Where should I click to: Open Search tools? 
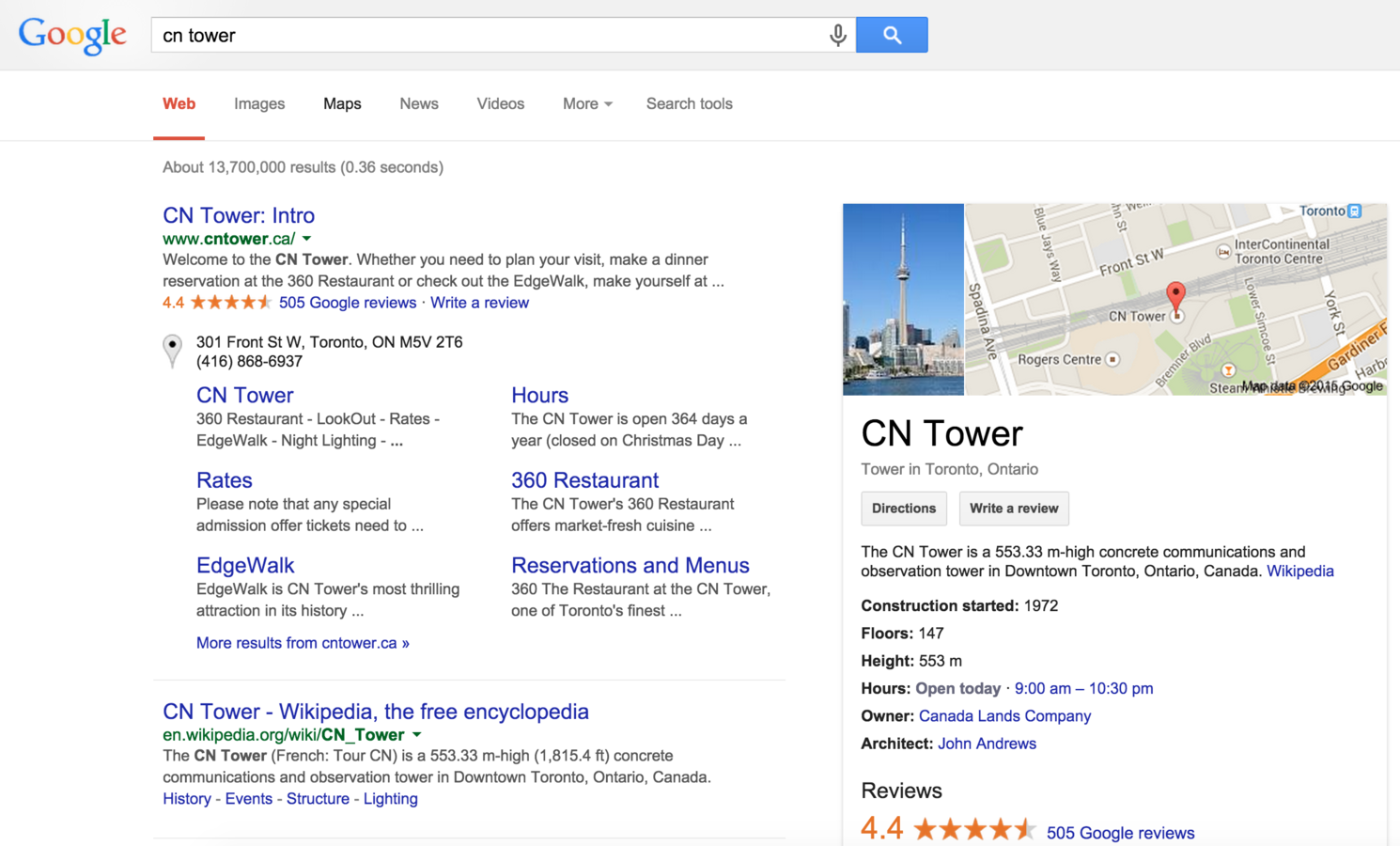[x=689, y=103]
